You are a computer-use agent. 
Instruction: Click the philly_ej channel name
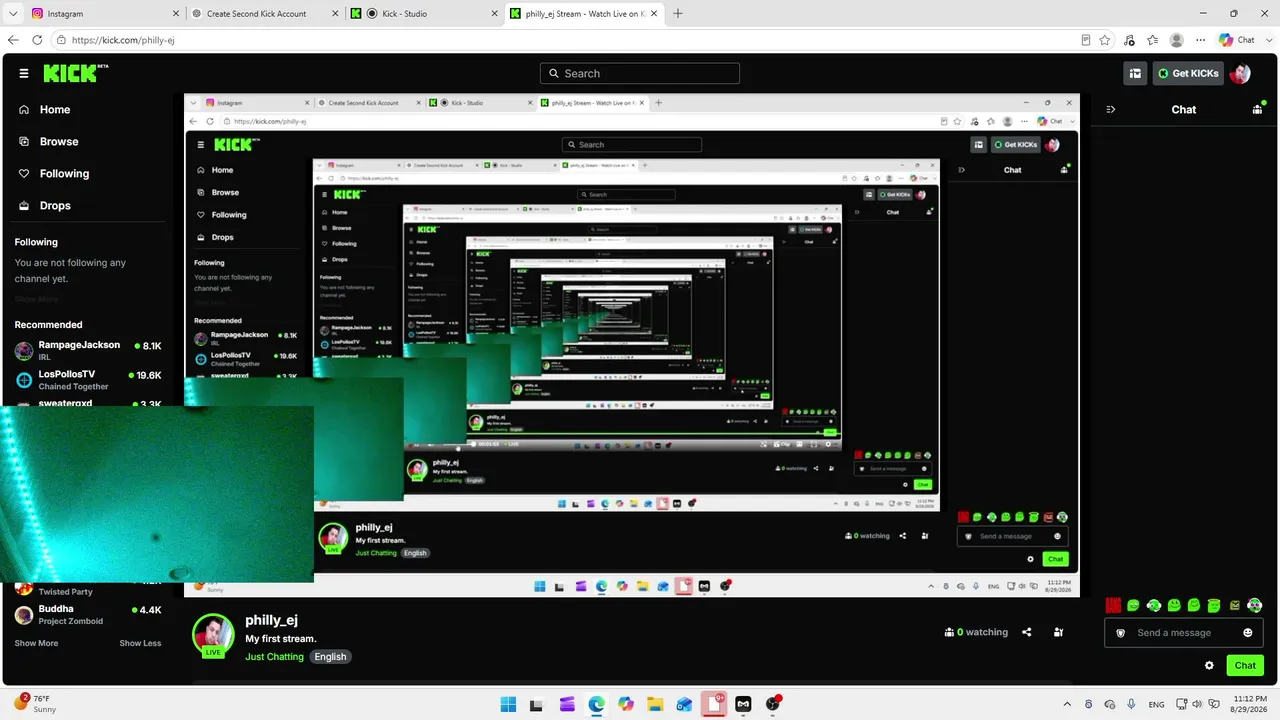tap(271, 620)
